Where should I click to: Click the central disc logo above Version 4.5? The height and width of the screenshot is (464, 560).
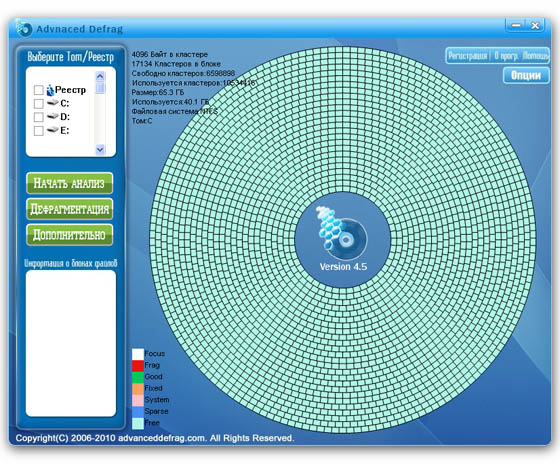click(341, 233)
